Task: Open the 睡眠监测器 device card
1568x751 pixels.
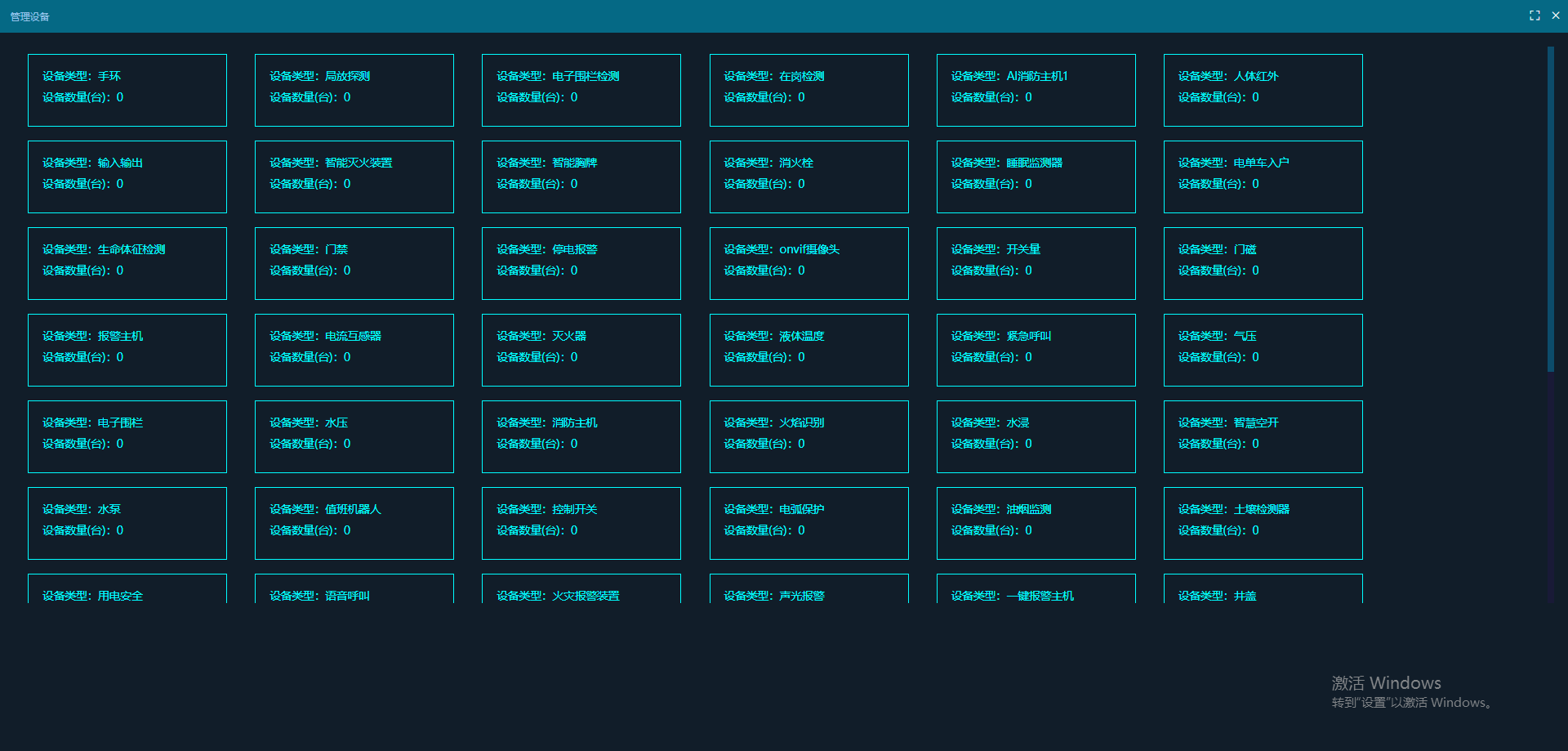Action: point(1036,177)
